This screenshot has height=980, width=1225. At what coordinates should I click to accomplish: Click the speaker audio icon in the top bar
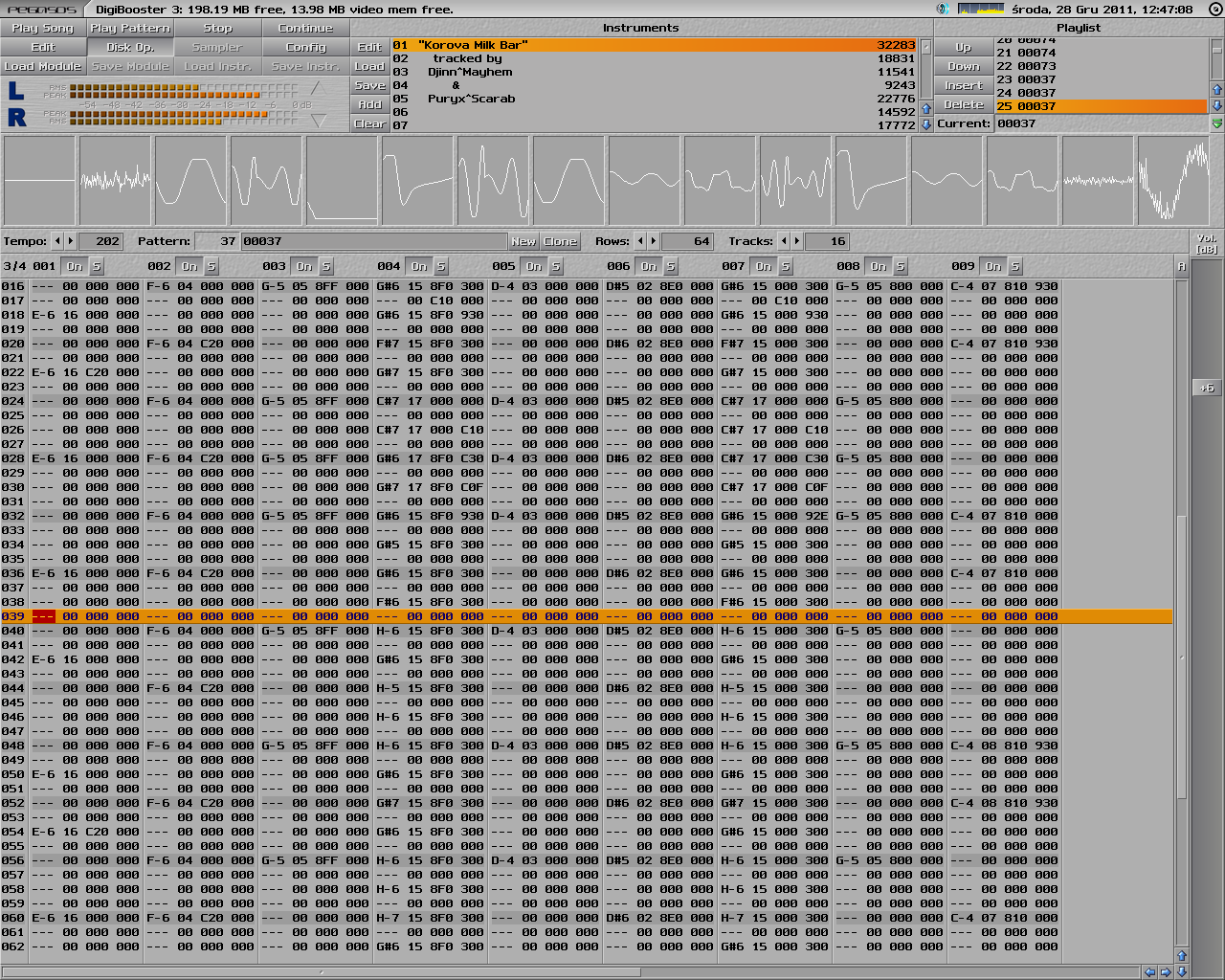(943, 9)
